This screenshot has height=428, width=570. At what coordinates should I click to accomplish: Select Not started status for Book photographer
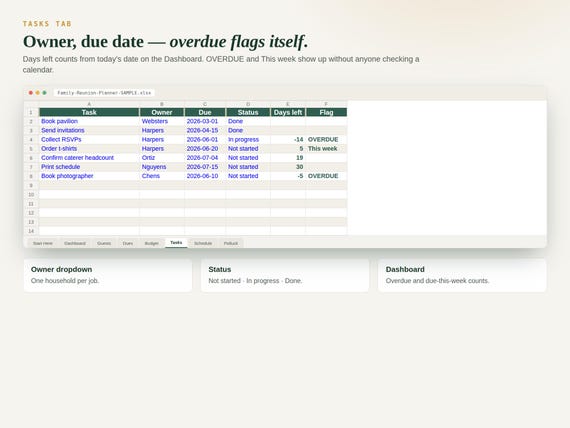[248, 176]
